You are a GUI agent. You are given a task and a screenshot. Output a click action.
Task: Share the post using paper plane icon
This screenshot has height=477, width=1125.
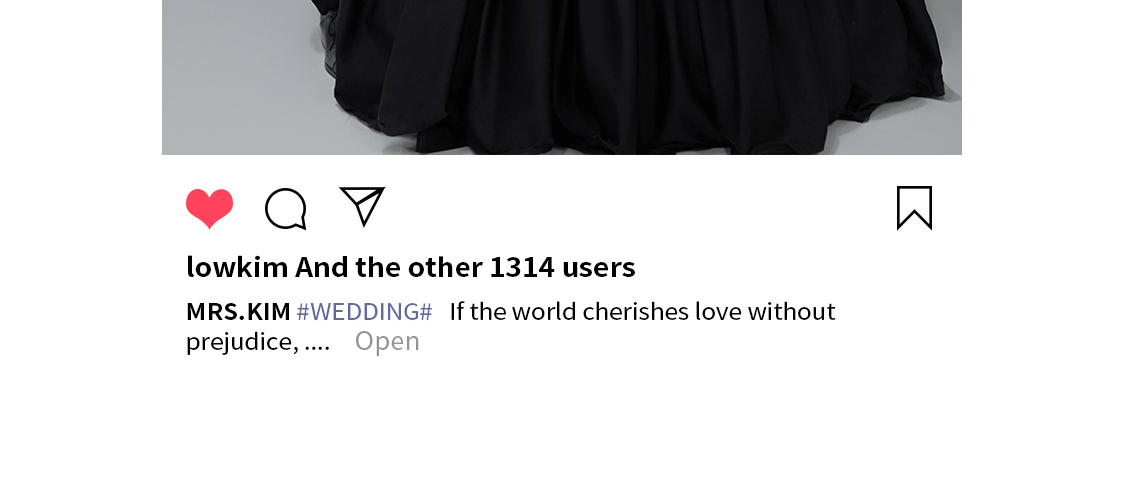[362, 206]
